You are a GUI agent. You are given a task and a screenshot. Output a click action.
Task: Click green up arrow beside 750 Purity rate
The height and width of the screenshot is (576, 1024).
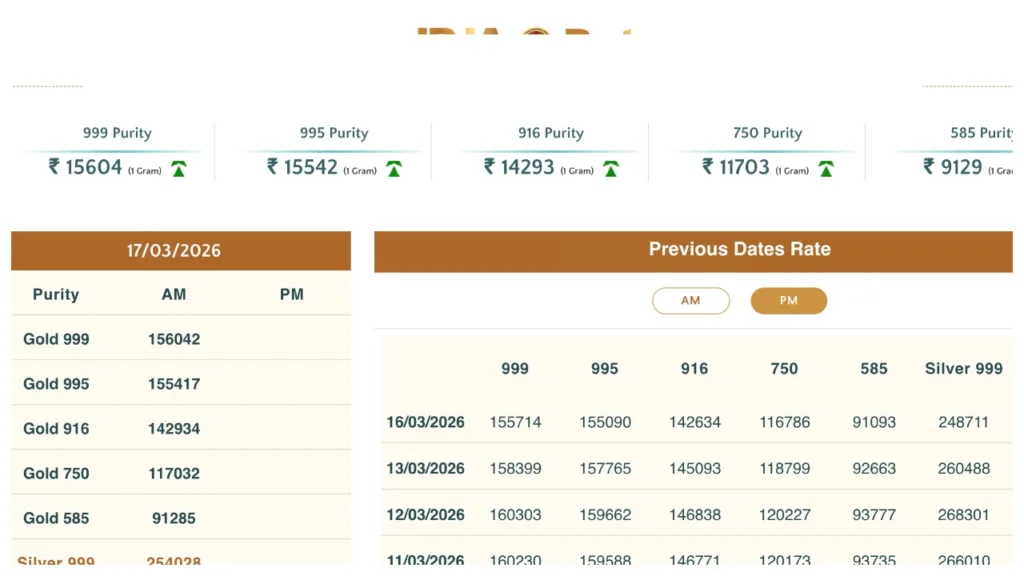[826, 168]
